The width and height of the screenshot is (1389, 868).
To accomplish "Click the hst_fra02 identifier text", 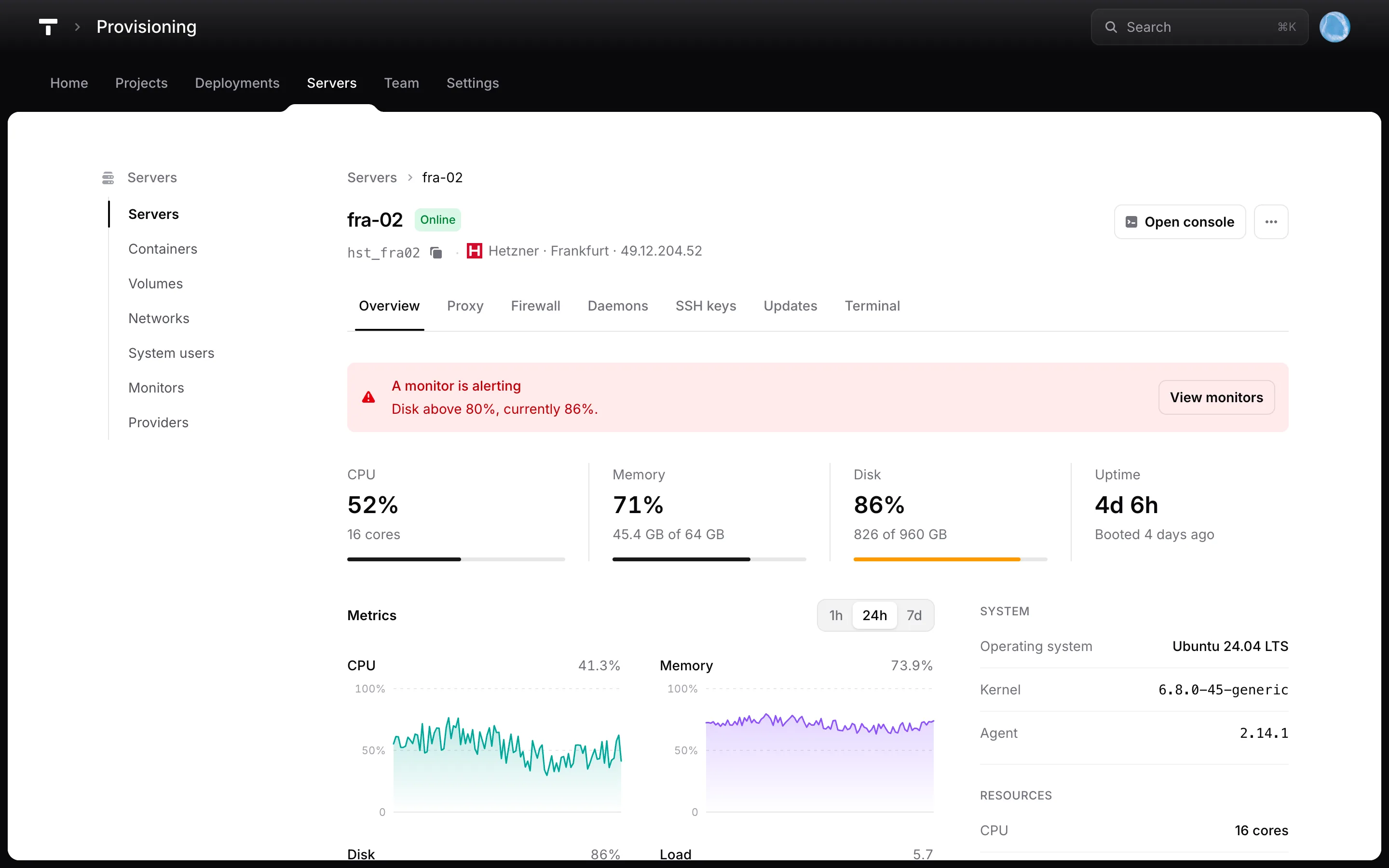I will coord(383,253).
